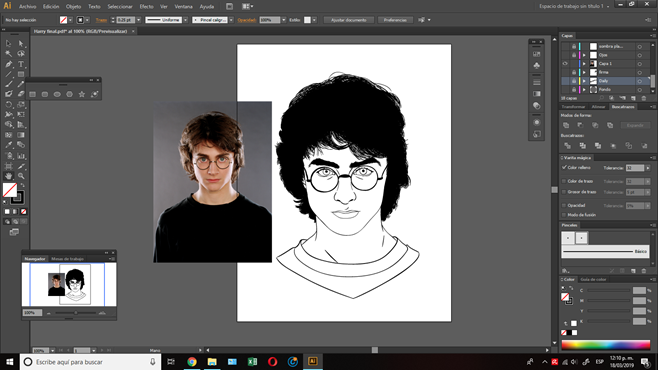
Task: Enable Color de trazo checkbox
Action: pyautogui.click(x=564, y=181)
